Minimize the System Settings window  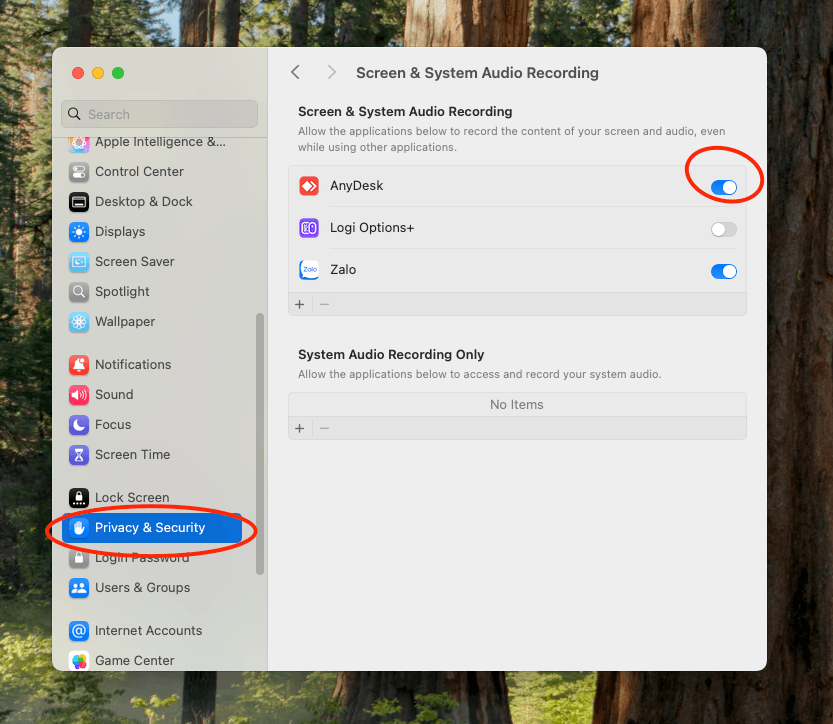click(98, 73)
